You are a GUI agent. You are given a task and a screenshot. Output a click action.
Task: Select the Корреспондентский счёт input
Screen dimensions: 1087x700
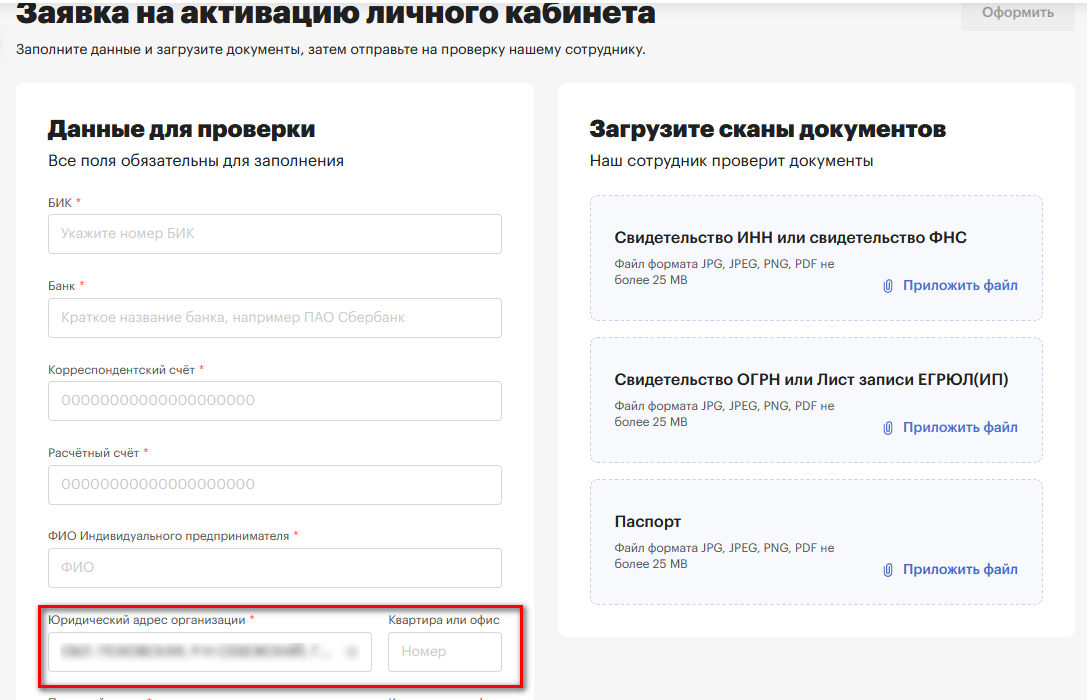pyautogui.click(x=274, y=401)
